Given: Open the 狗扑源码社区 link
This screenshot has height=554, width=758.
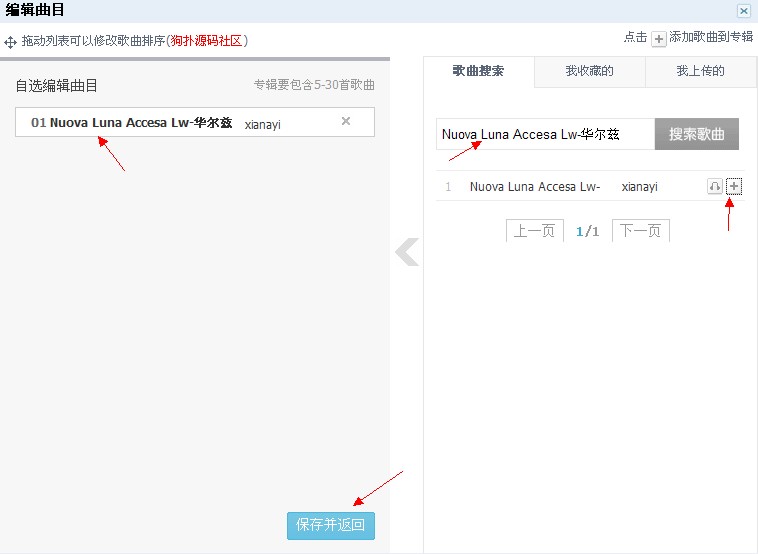Looking at the screenshot, I should tap(206, 41).
